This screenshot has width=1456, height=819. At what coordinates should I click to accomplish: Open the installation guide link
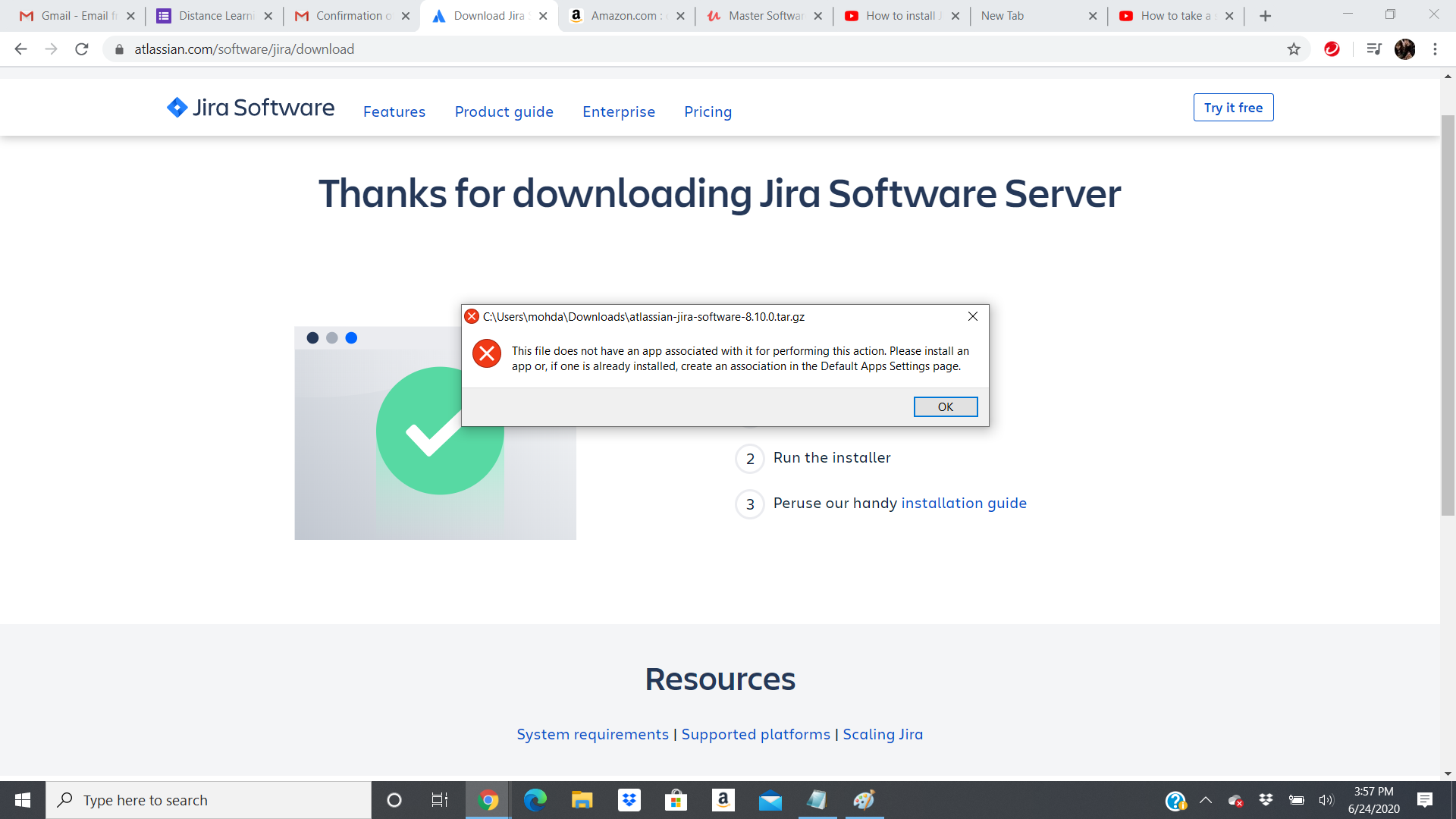tap(963, 503)
